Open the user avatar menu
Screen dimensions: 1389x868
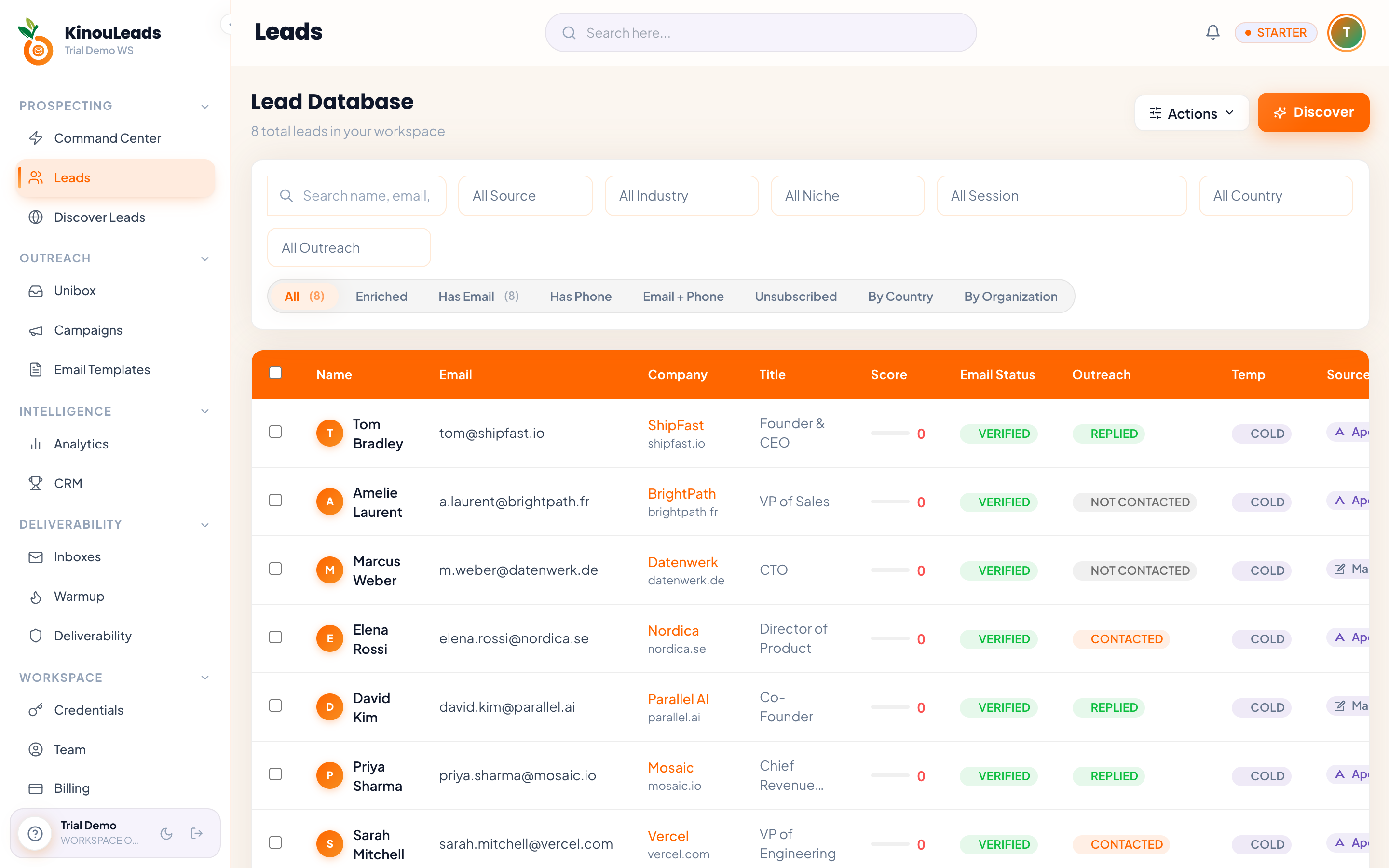point(1346,33)
